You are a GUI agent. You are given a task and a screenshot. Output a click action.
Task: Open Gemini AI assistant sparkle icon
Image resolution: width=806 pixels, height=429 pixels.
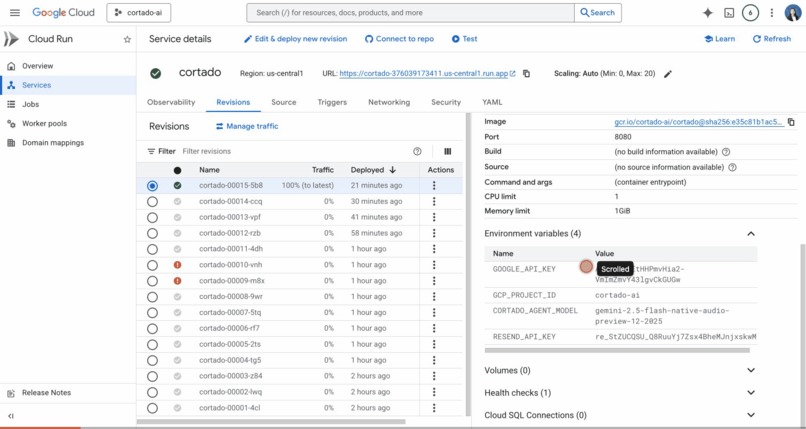pyautogui.click(x=708, y=13)
